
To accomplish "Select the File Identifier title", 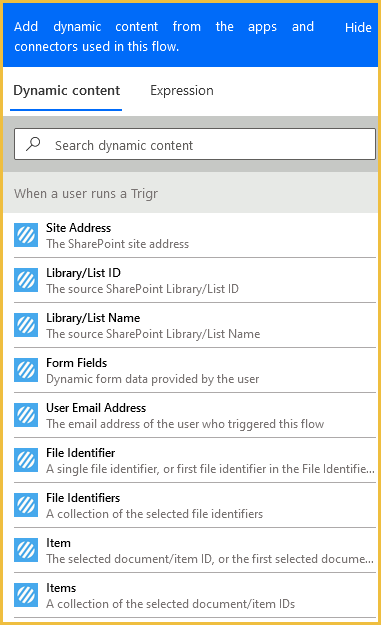I will [81, 453].
